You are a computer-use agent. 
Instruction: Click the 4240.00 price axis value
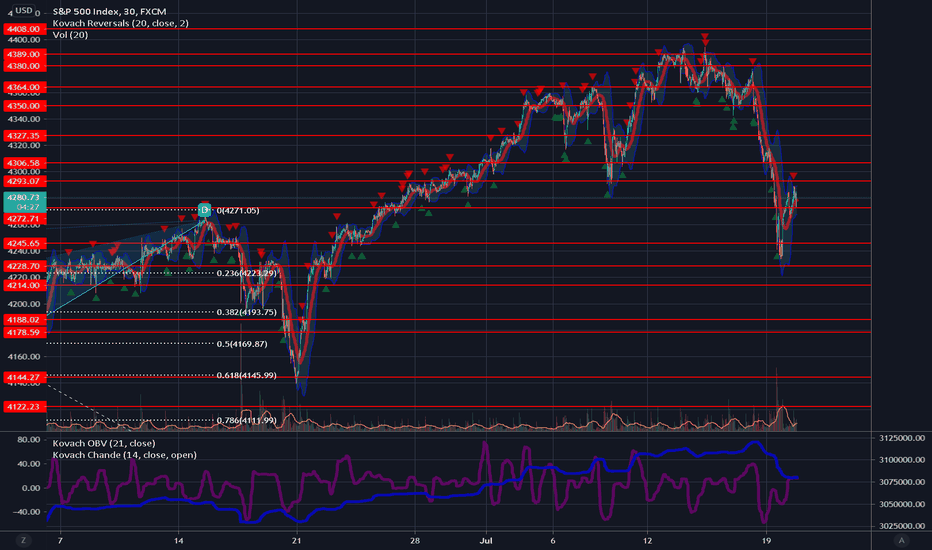(x=24, y=251)
